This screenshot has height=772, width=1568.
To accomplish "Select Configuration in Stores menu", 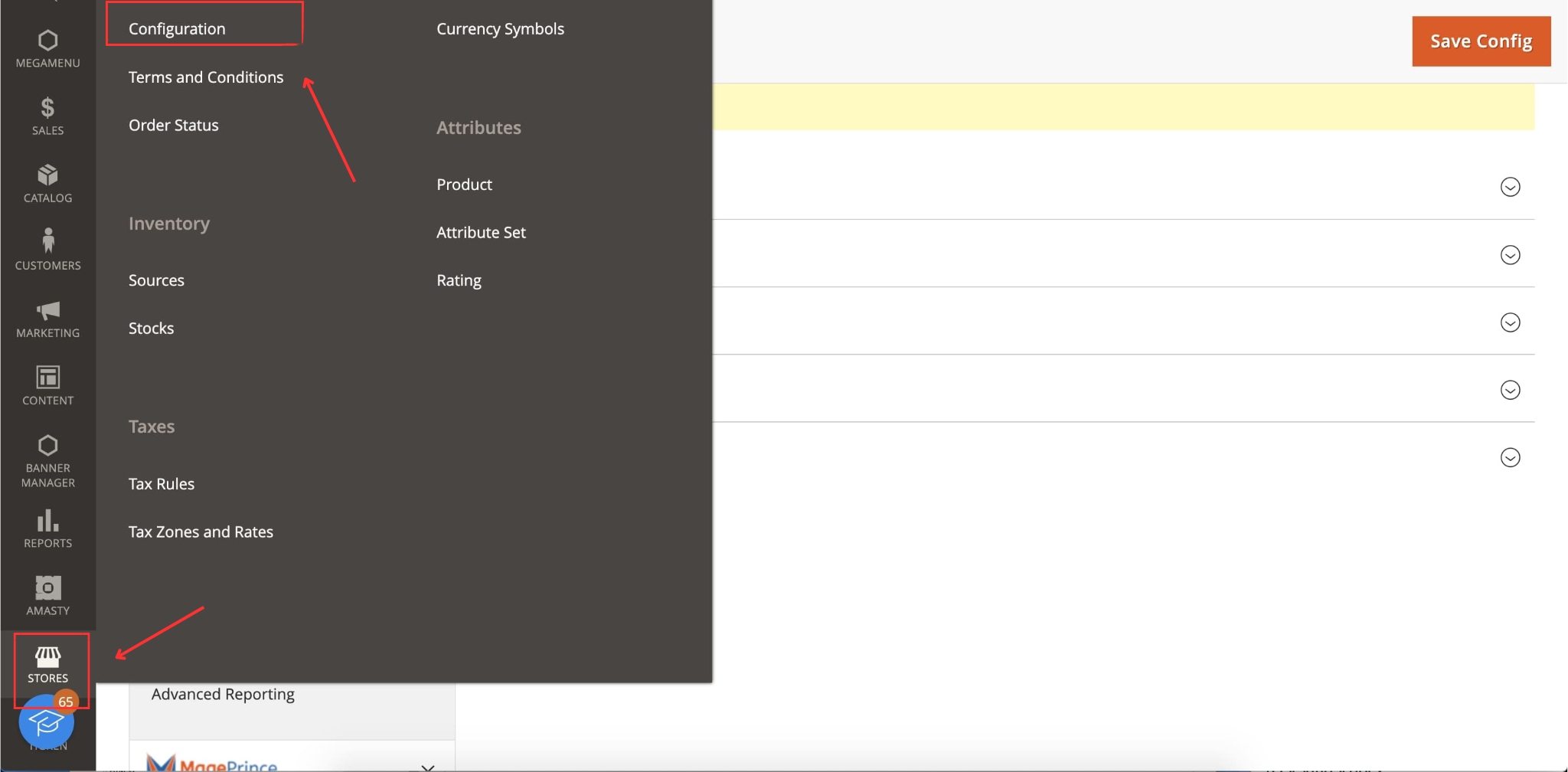I will click(x=177, y=29).
